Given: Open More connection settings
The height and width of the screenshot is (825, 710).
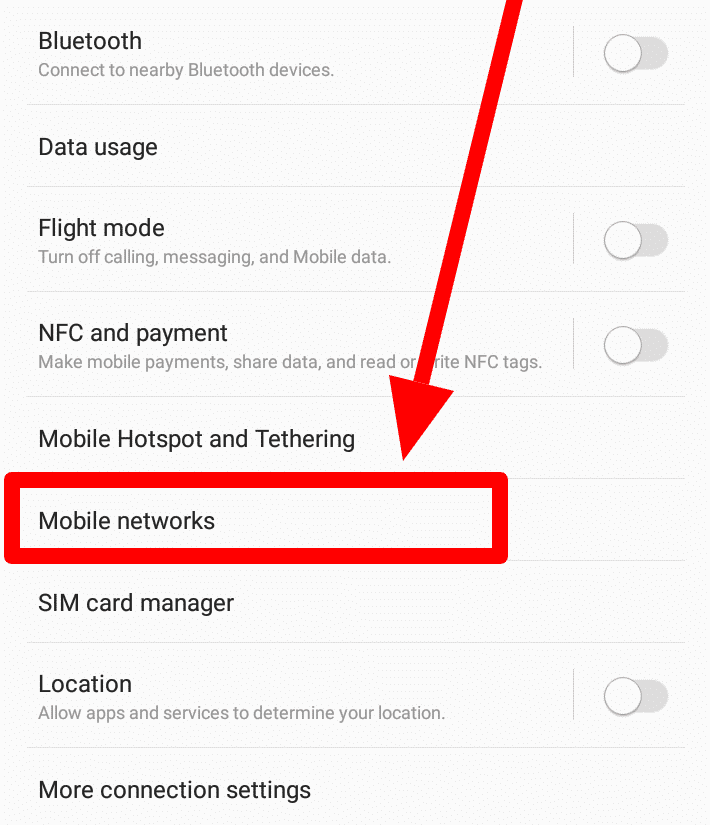Looking at the screenshot, I should (x=175, y=790).
